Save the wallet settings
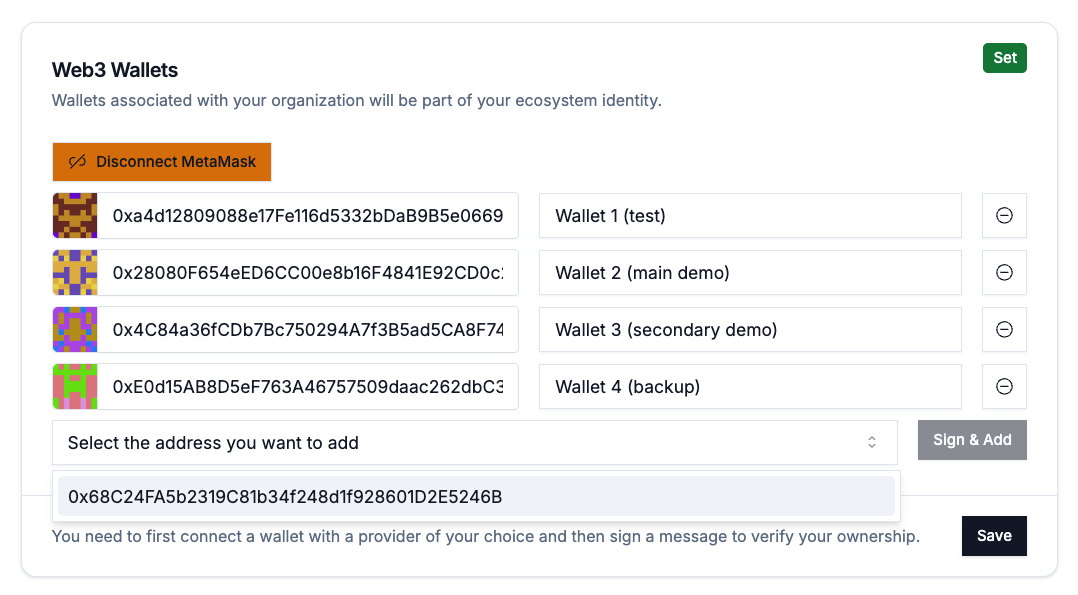Image resolution: width=1078 pixels, height=595 pixels. tap(994, 536)
